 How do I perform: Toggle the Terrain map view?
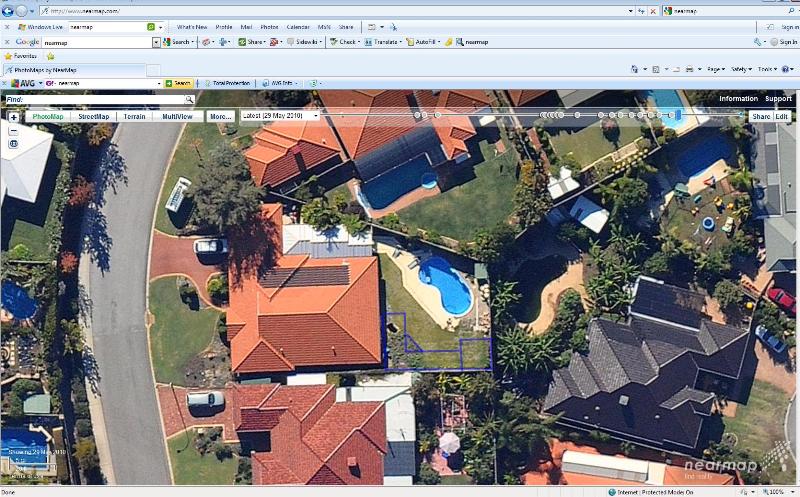pos(134,116)
